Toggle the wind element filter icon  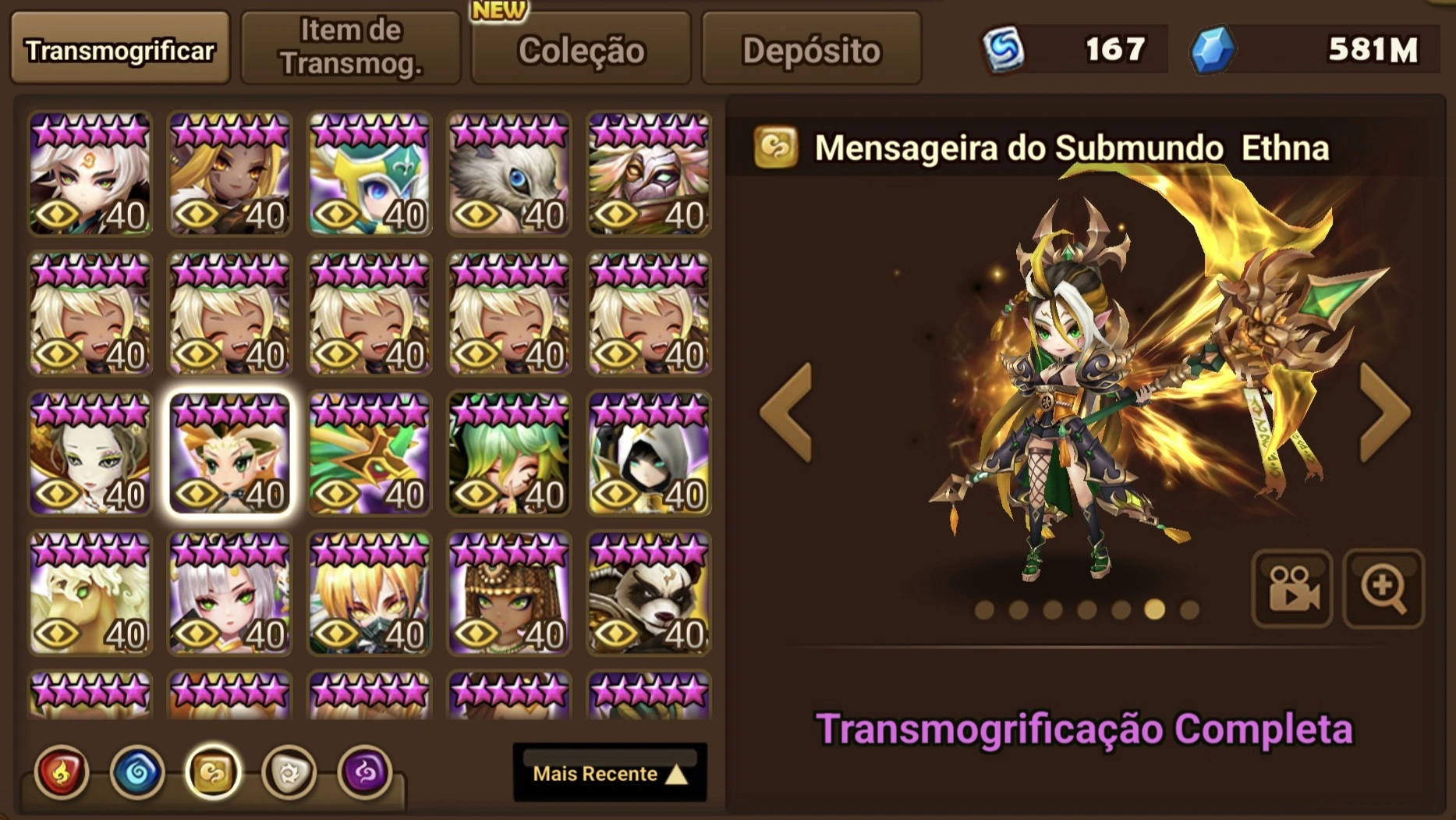click(213, 772)
